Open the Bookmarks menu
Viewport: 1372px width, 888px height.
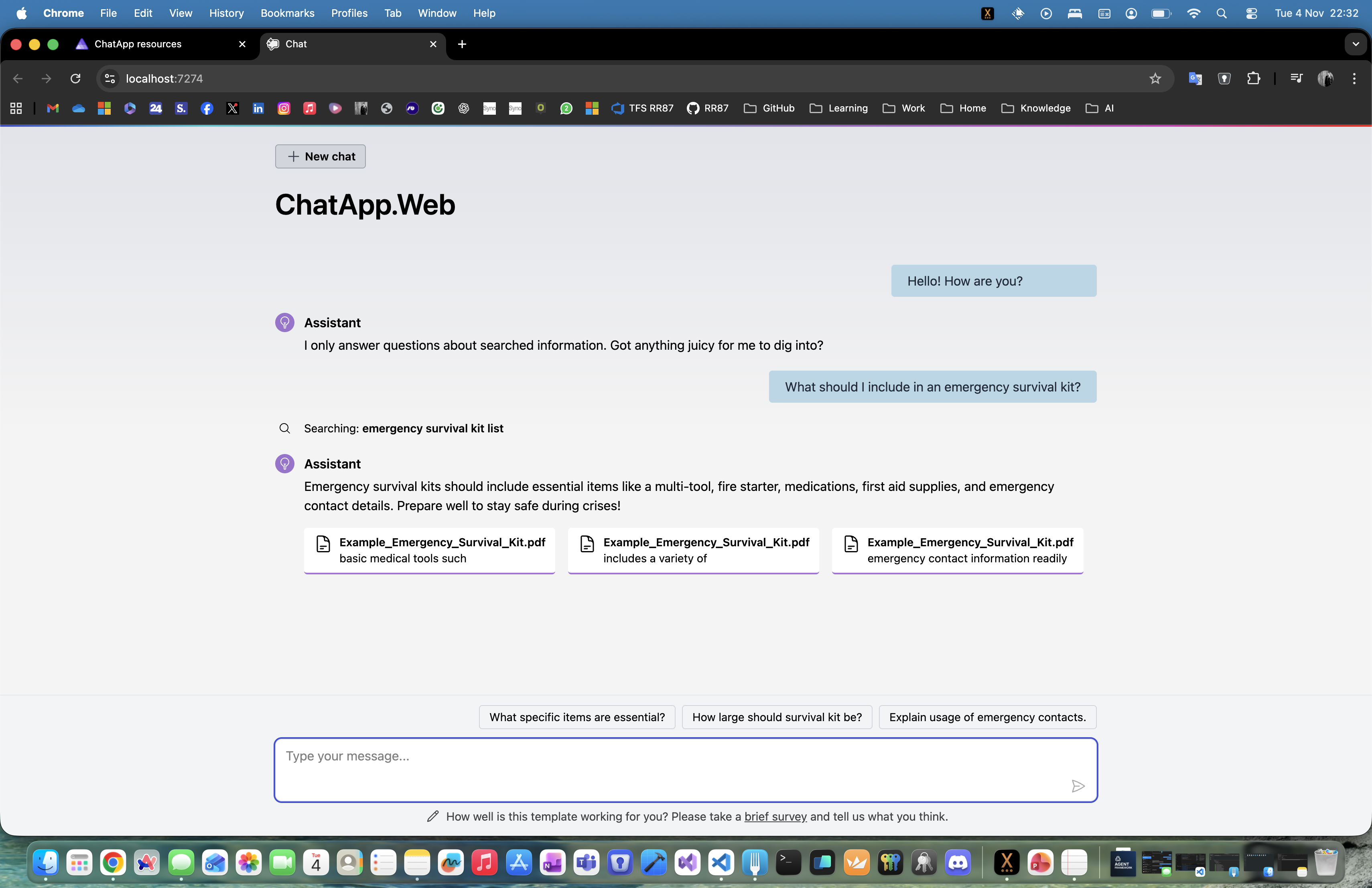(x=287, y=13)
